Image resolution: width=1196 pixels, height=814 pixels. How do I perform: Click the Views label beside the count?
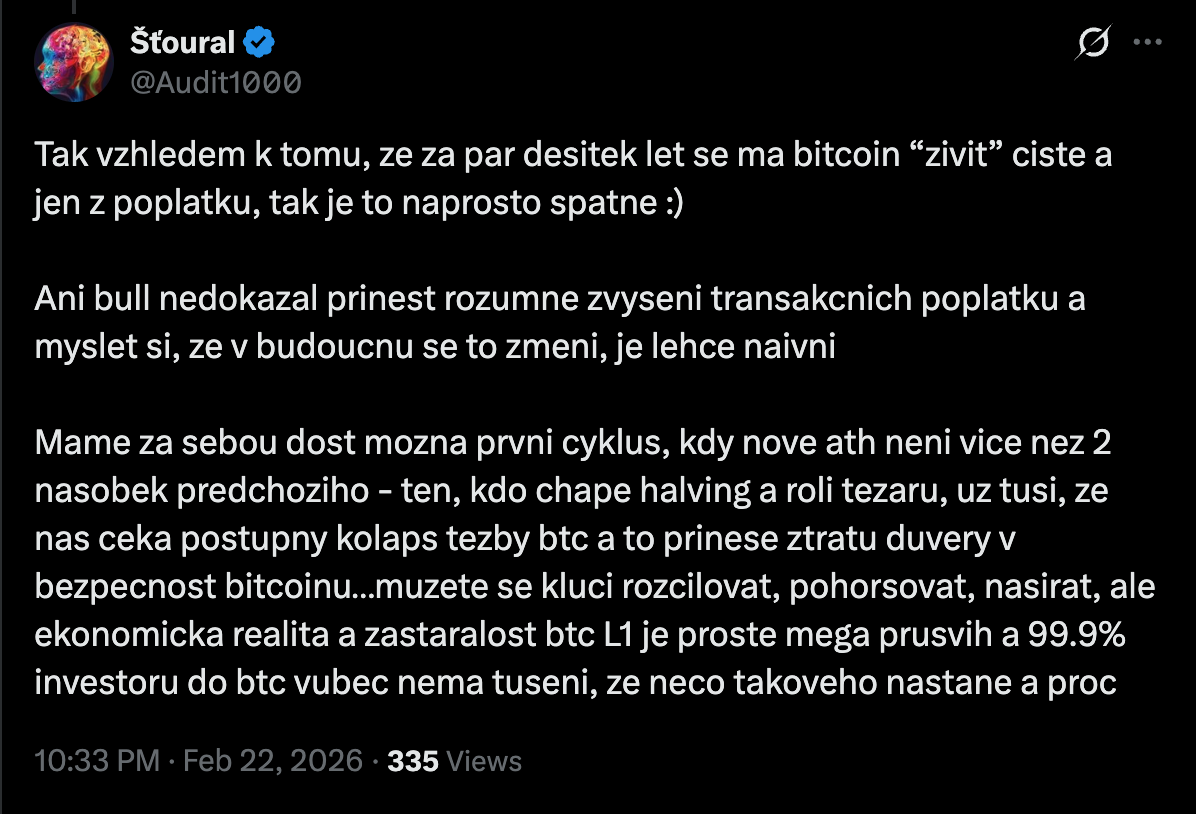click(x=484, y=761)
